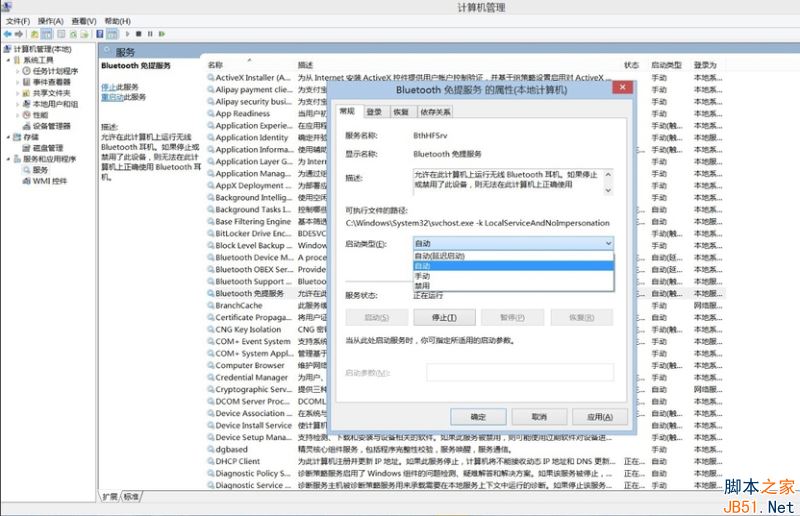800x516 pixels.
Task: Open 磁盘管理 in the tree
Action: pos(48,148)
